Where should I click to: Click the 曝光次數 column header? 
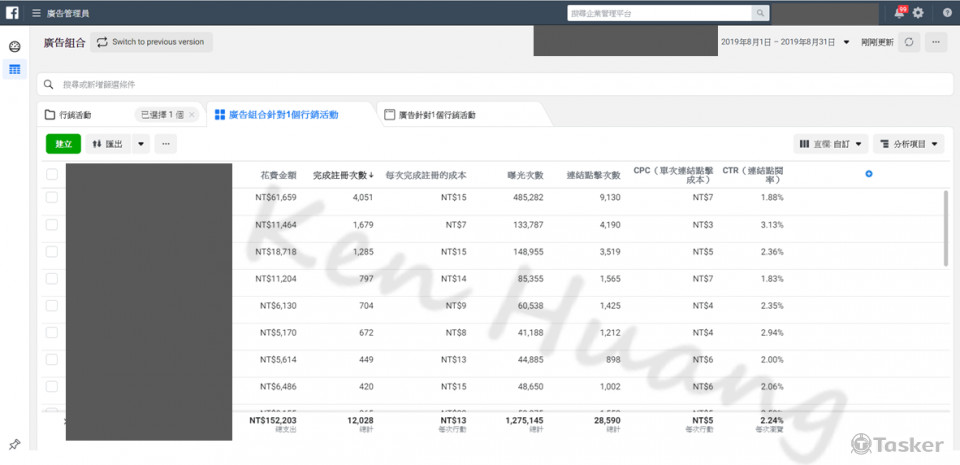tap(525, 175)
